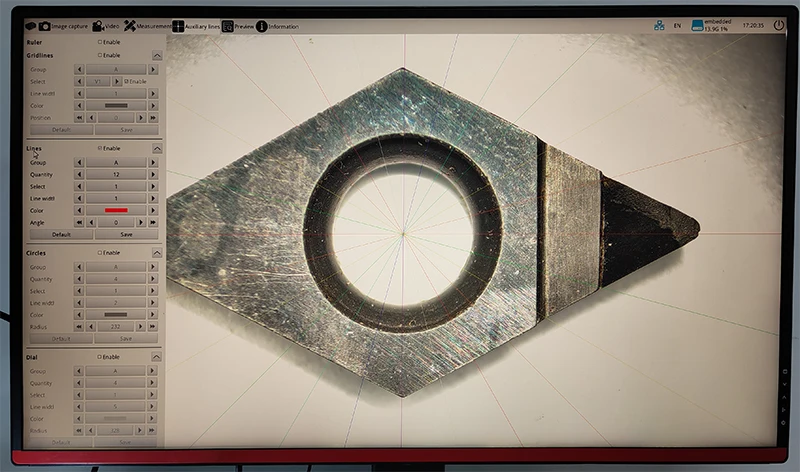
Task: Collapse the Dial section
Action: tap(156, 357)
